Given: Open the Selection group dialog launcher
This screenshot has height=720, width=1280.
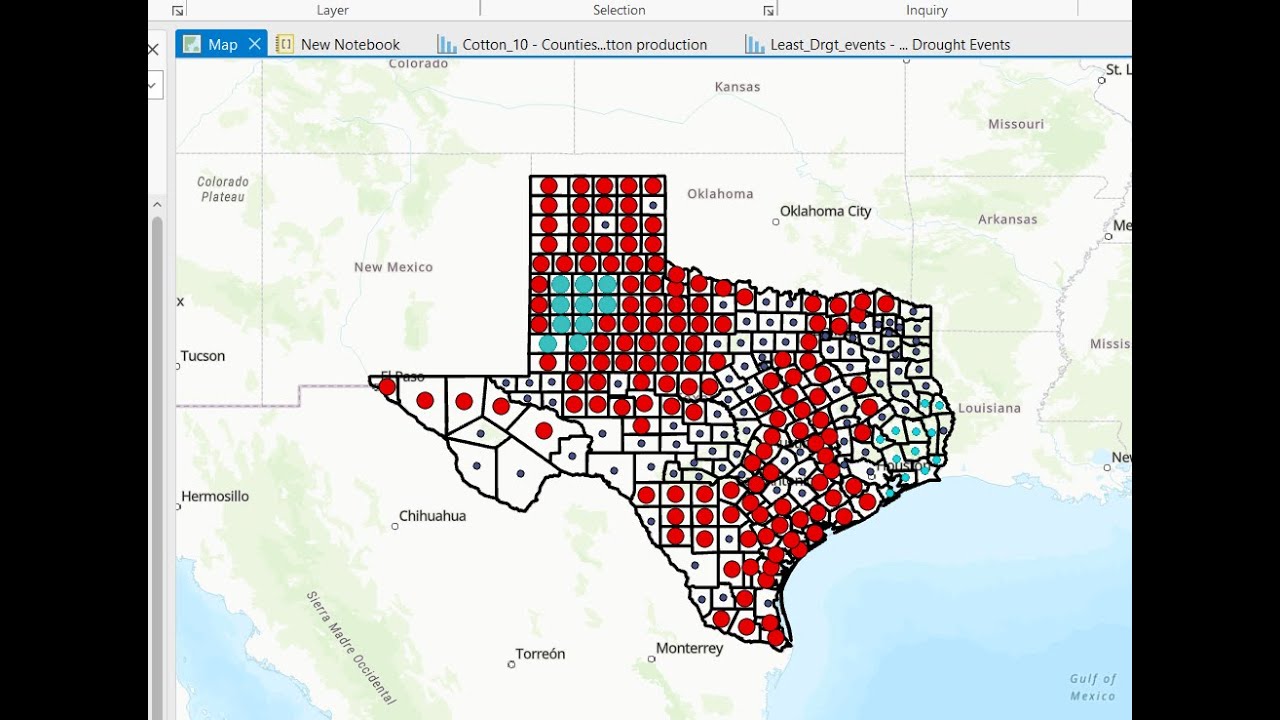Looking at the screenshot, I should coord(768,10).
